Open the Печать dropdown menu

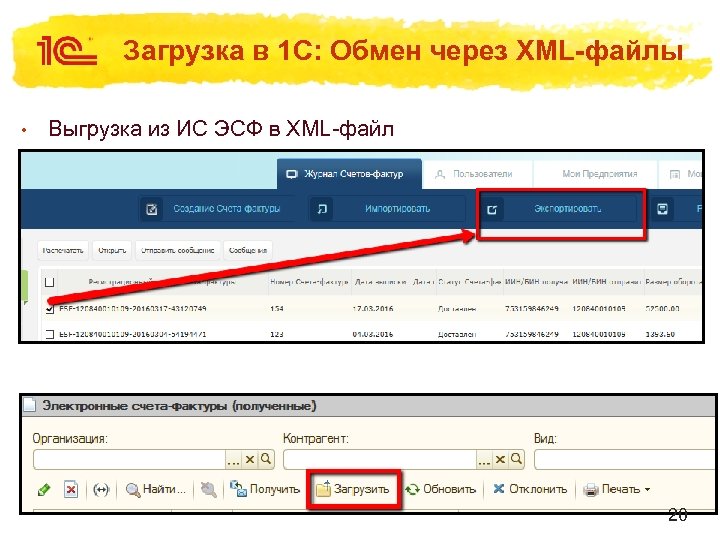click(x=617, y=489)
